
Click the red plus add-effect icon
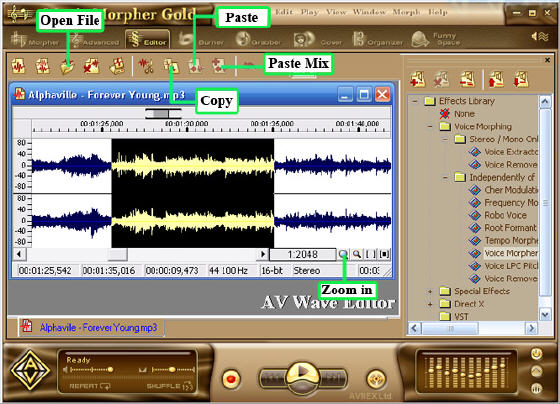[x=418, y=79]
